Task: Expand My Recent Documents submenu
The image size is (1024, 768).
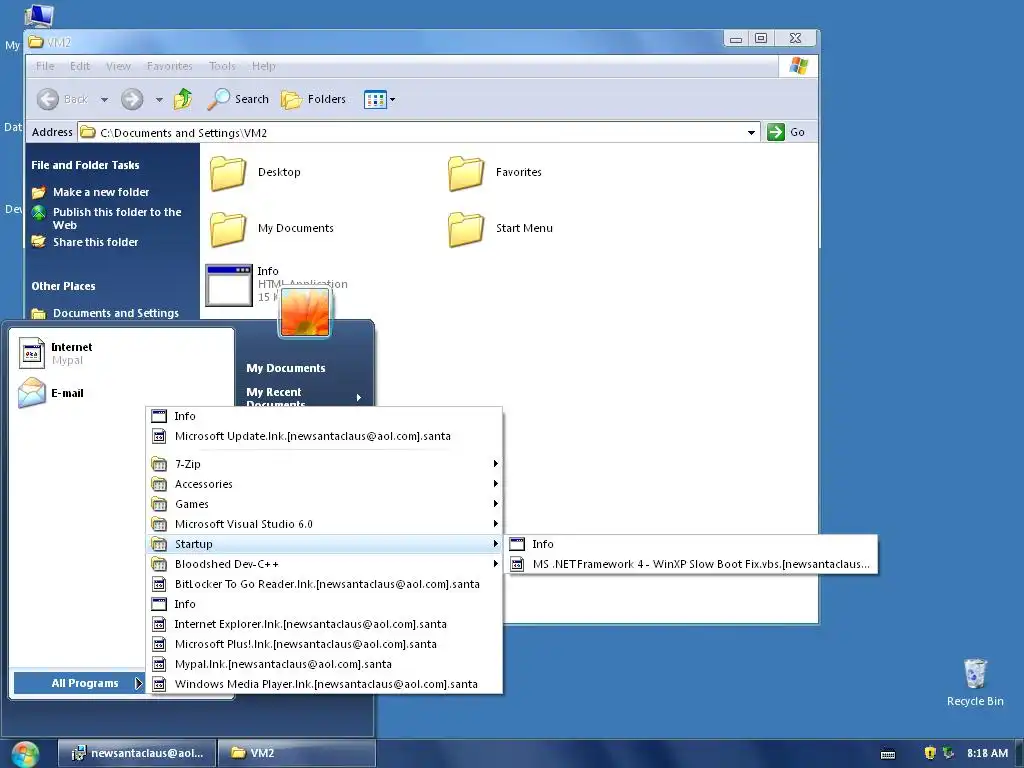Action: pos(303,397)
